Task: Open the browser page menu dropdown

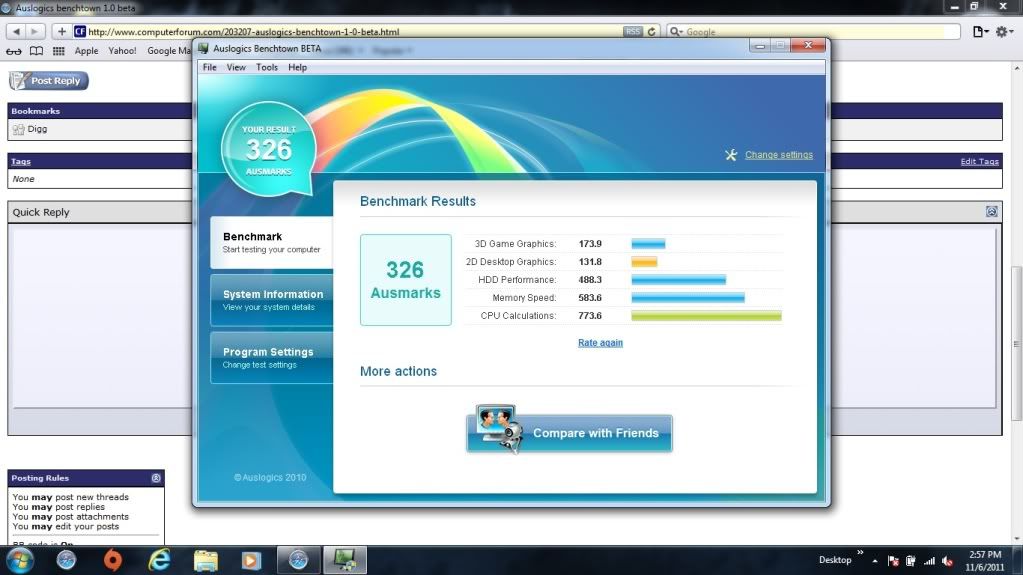Action: 980,31
